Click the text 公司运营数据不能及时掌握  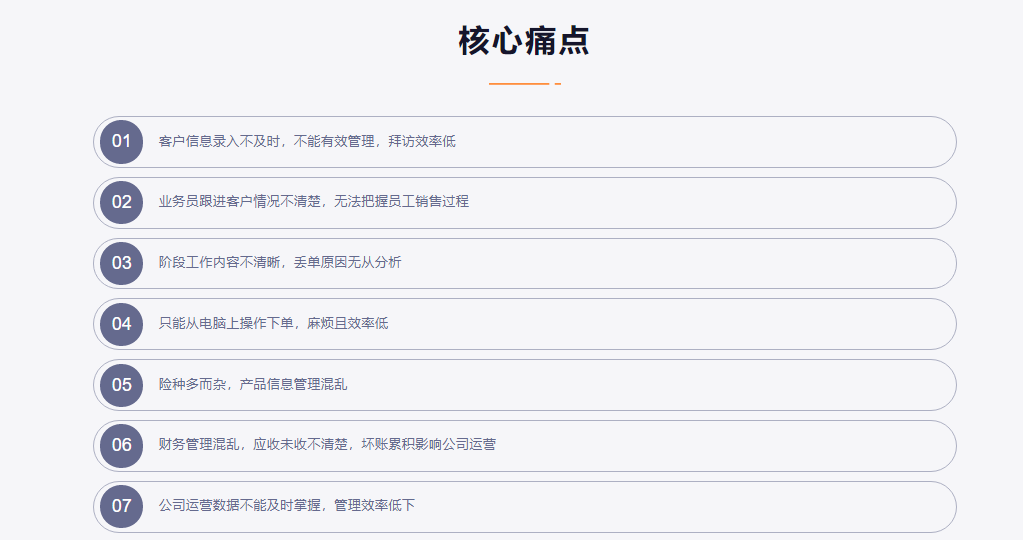click(240, 506)
